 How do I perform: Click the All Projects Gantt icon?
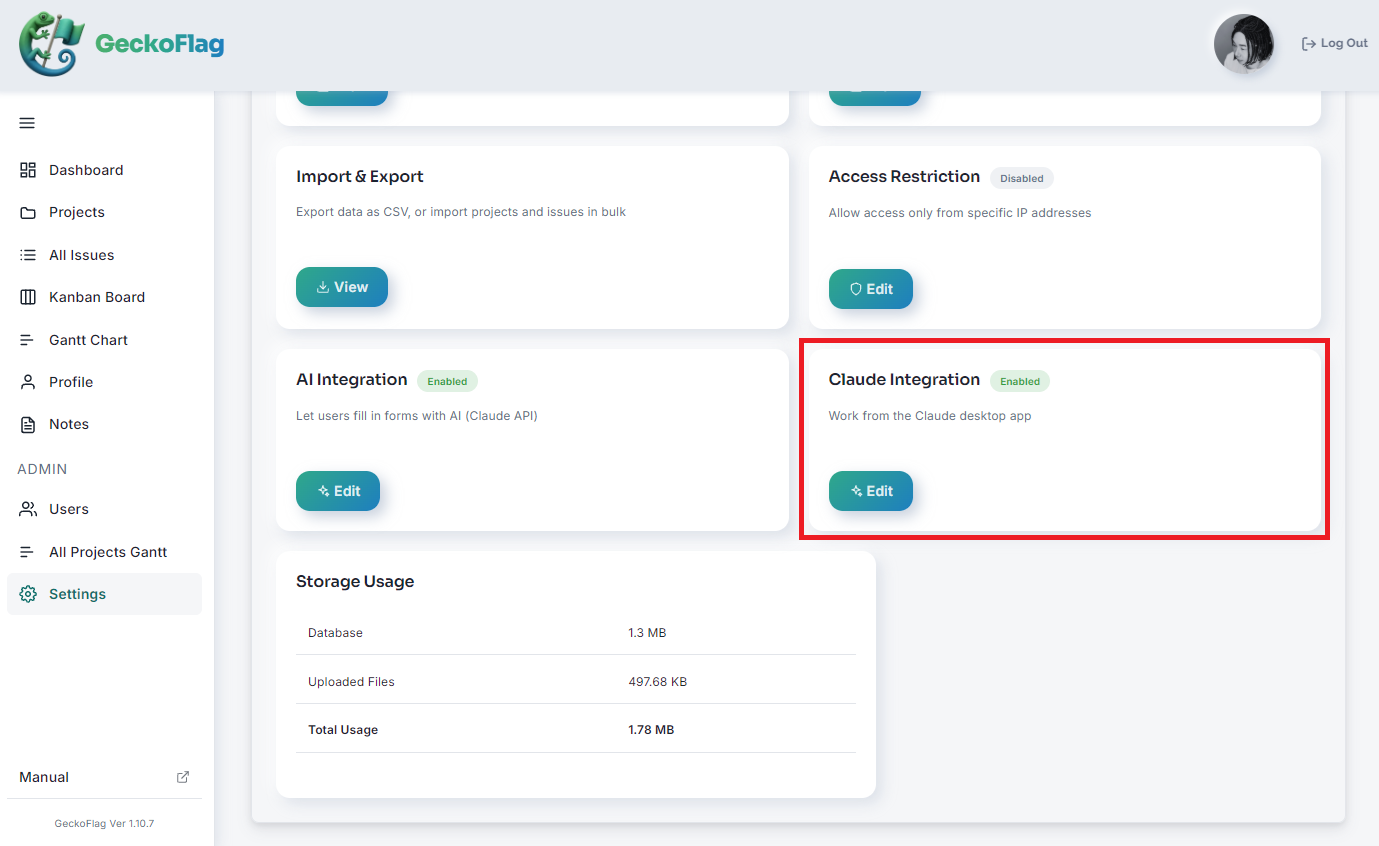coord(28,552)
